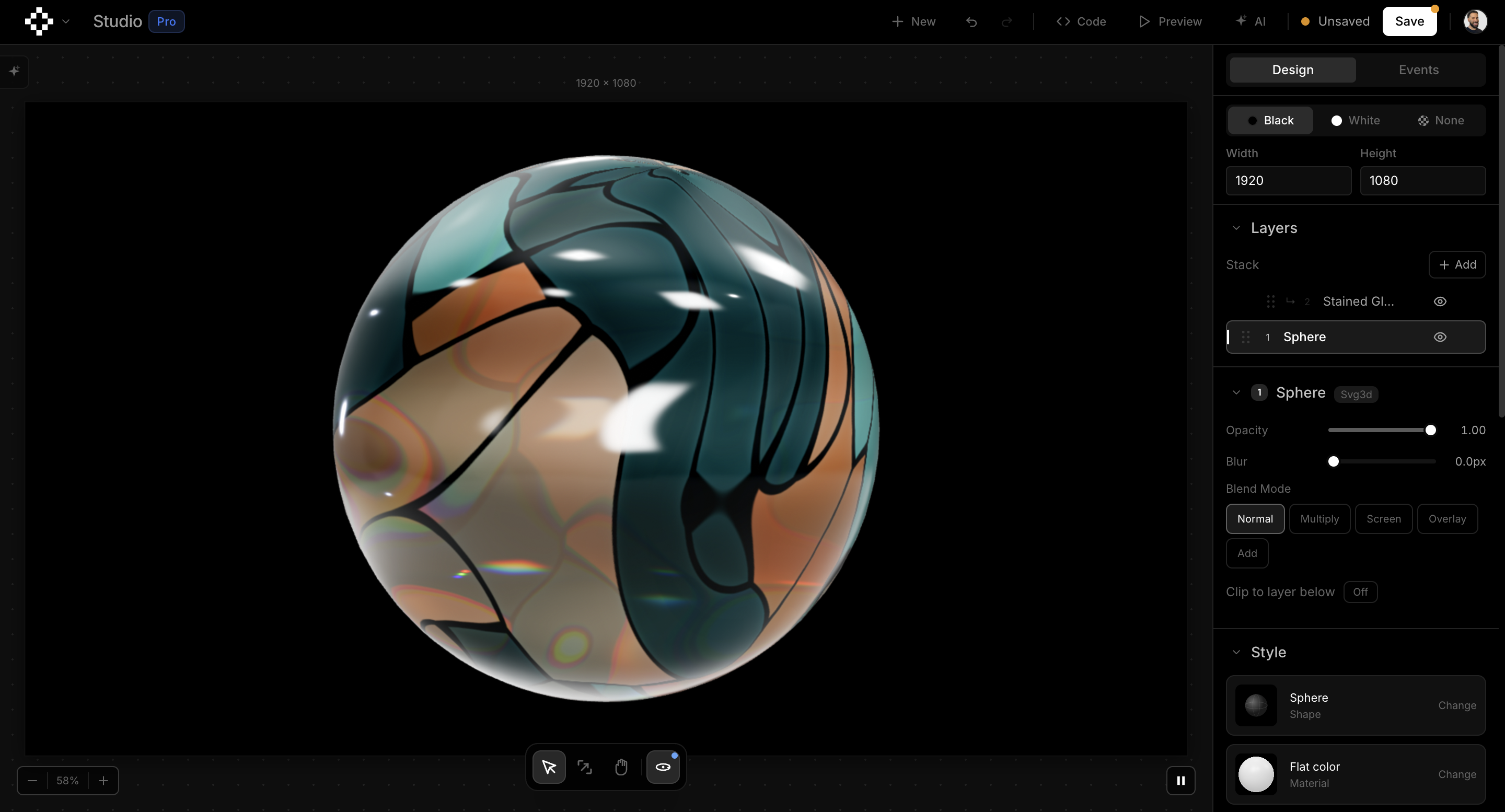Click Save to save the project
This screenshot has height=812, width=1505.
[x=1410, y=21]
